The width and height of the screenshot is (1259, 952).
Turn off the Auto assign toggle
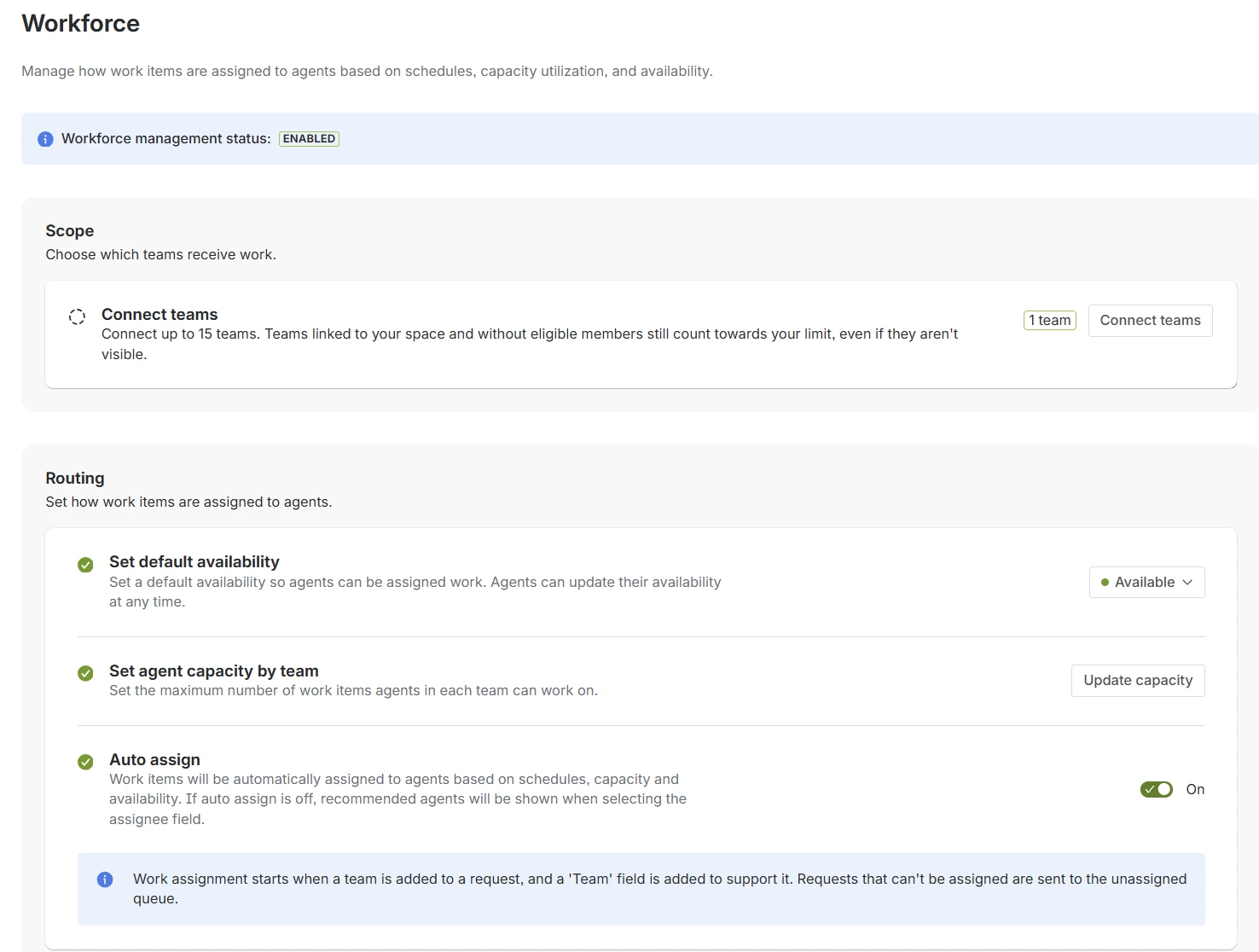click(x=1157, y=789)
